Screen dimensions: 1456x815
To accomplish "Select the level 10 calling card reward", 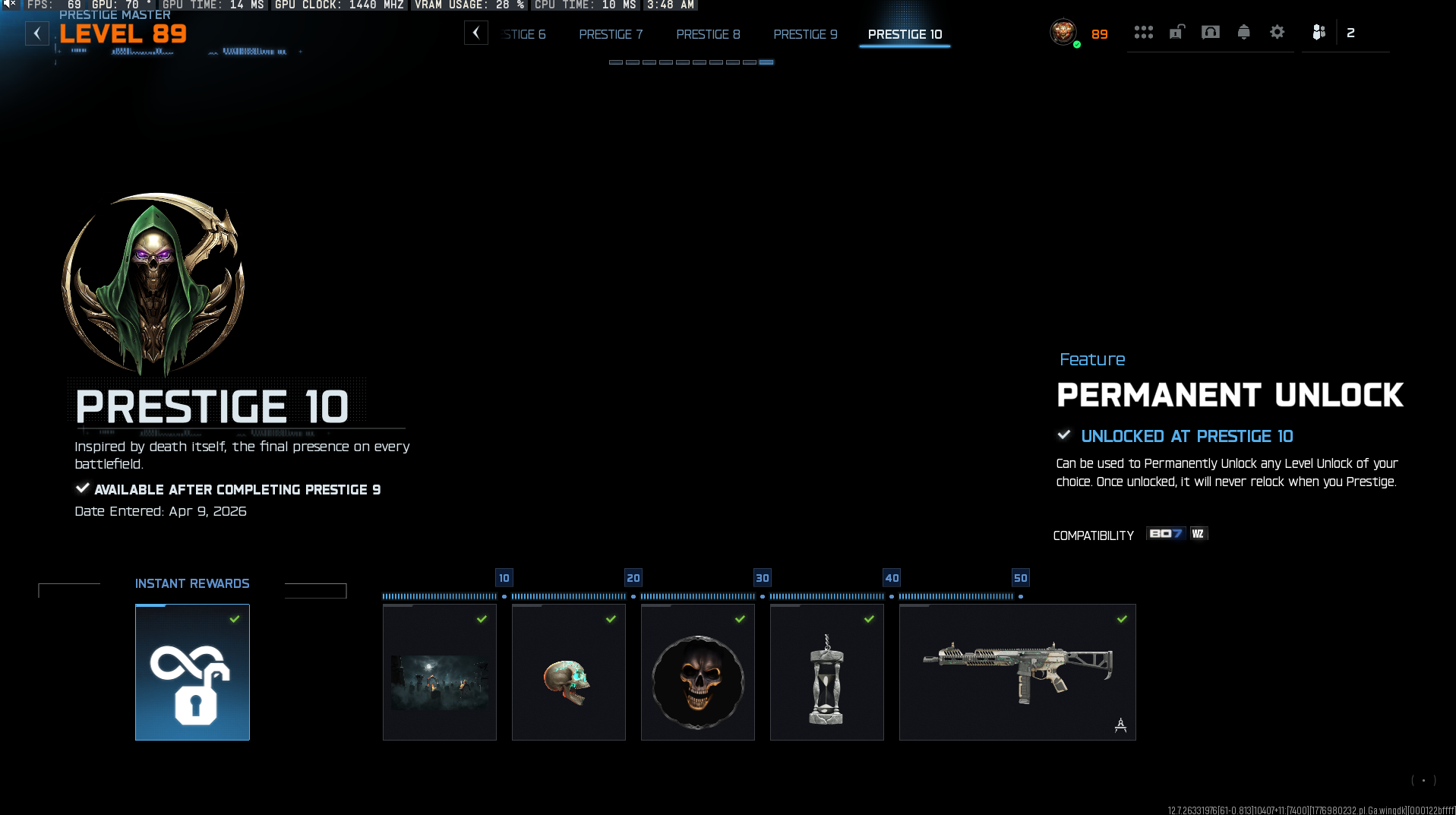I will tap(440, 672).
